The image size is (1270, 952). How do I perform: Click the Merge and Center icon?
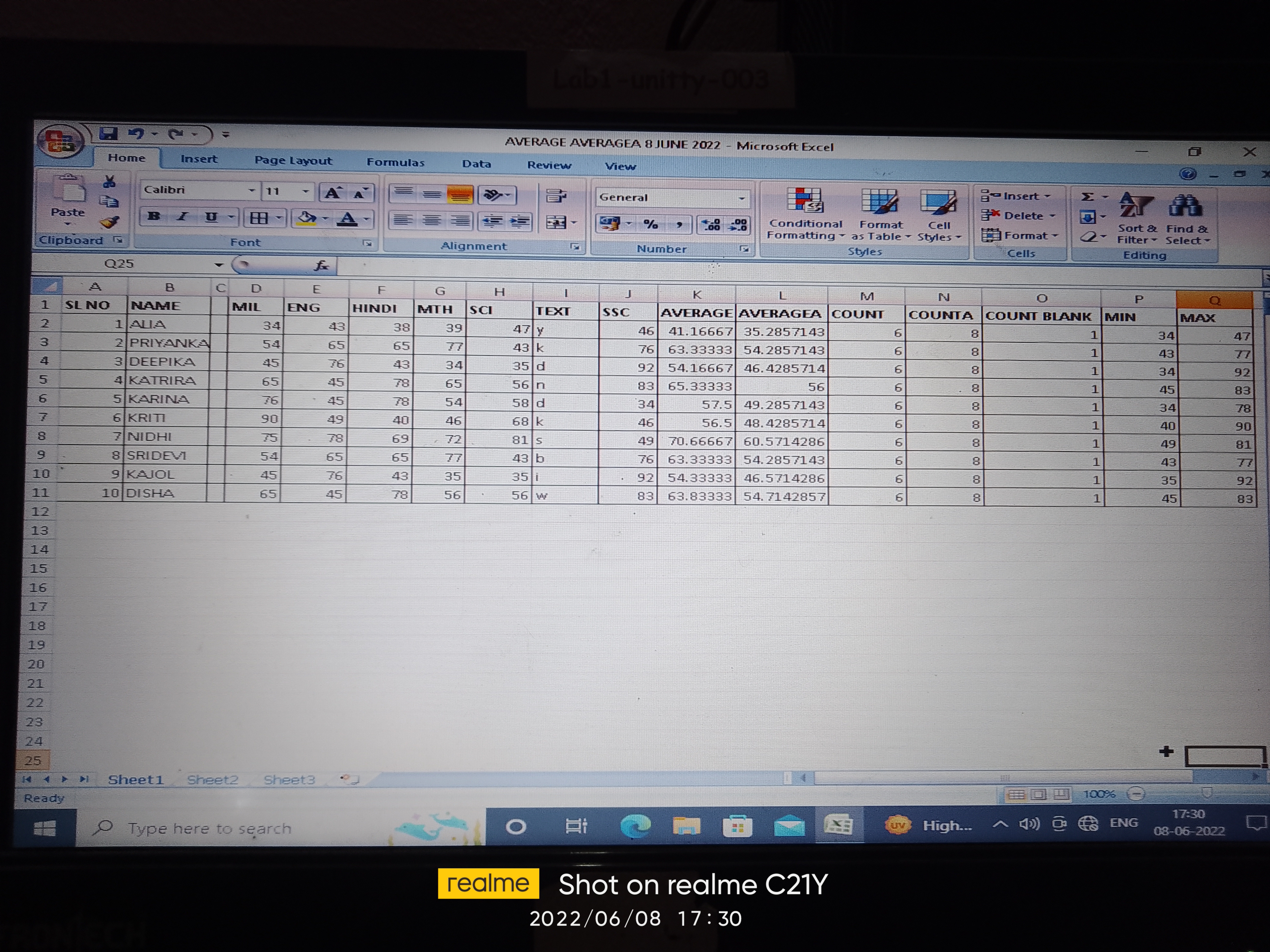coord(556,223)
